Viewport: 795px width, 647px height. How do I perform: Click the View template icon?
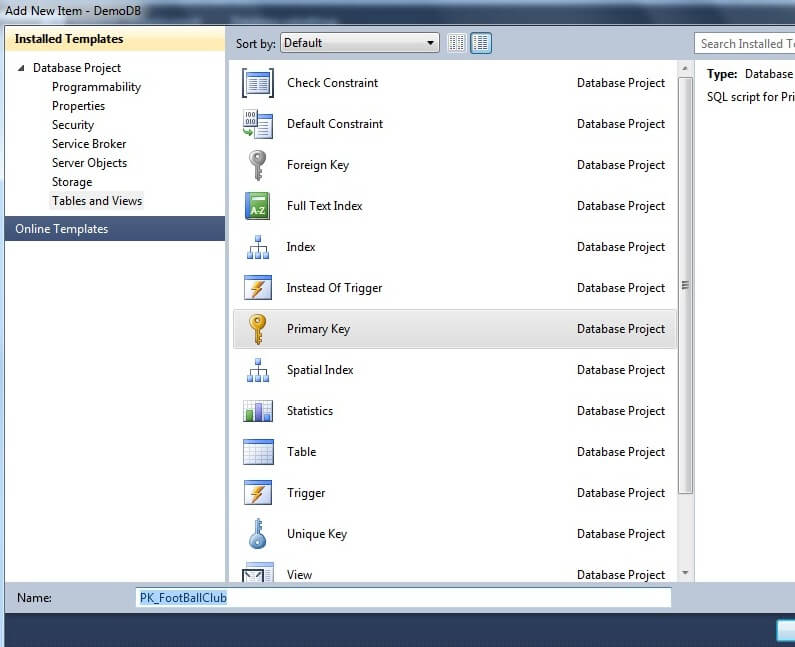(x=258, y=572)
